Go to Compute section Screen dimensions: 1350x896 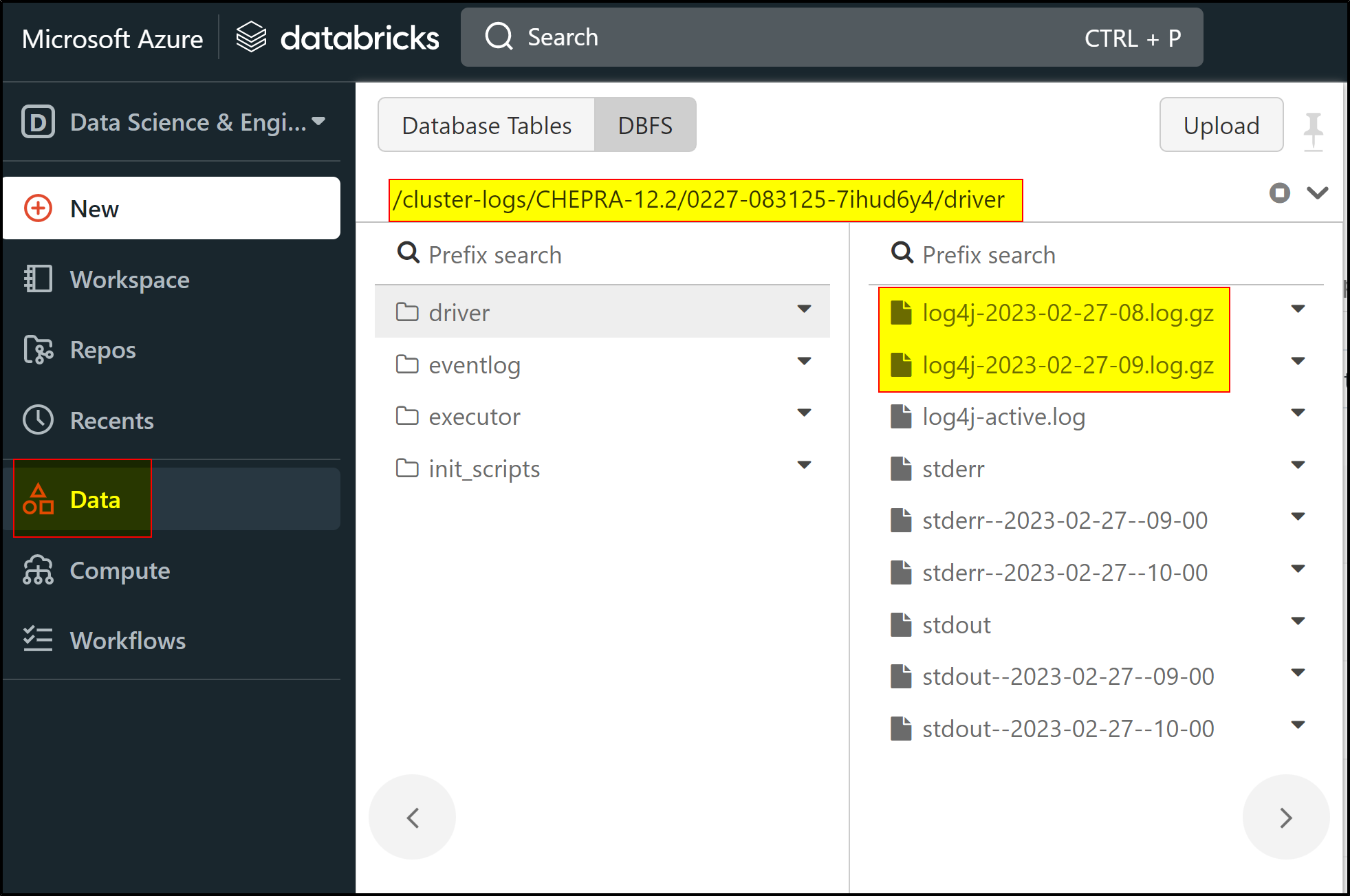pyautogui.click(x=120, y=571)
